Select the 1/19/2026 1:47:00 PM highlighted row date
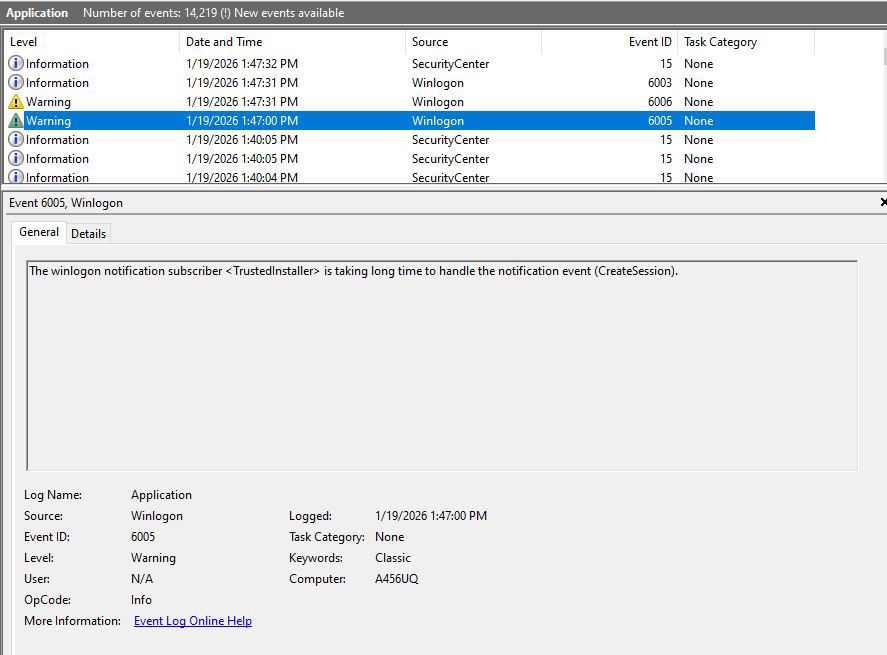This screenshot has height=655, width=887. (x=242, y=120)
